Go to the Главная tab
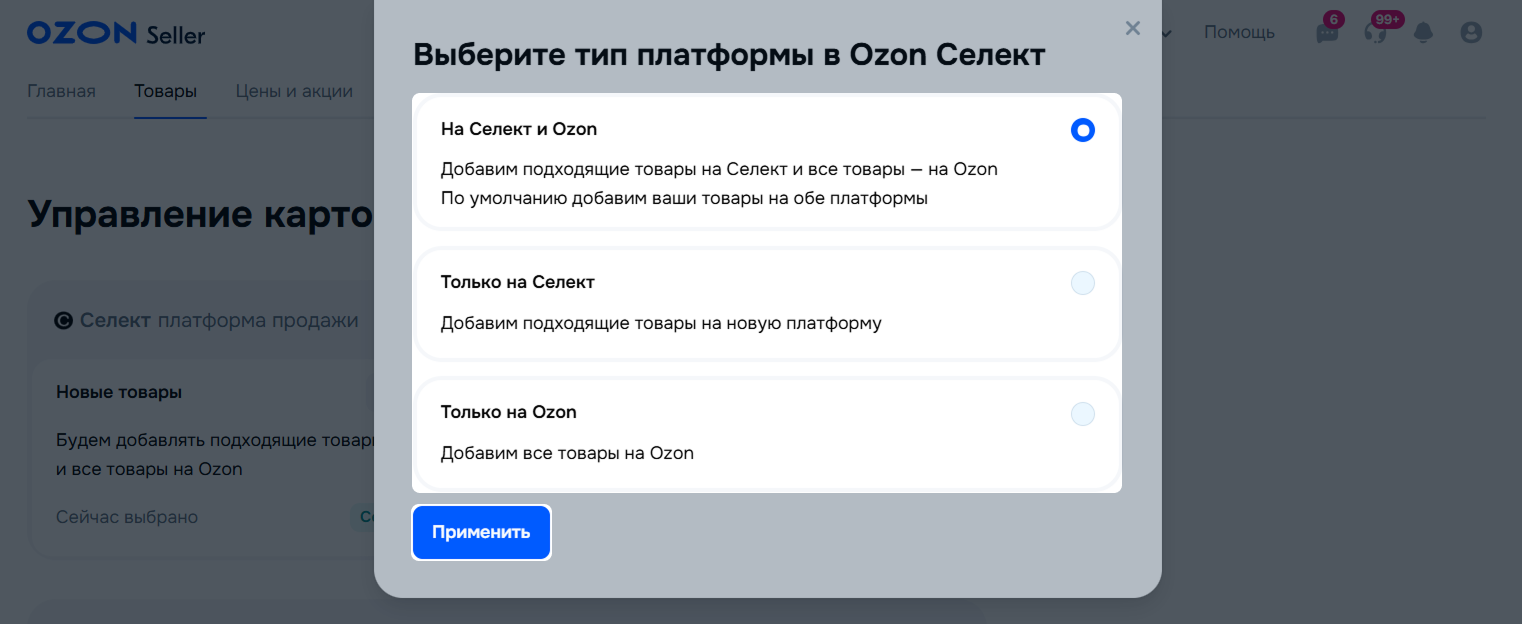Viewport: 1522px width, 624px height. [61, 92]
